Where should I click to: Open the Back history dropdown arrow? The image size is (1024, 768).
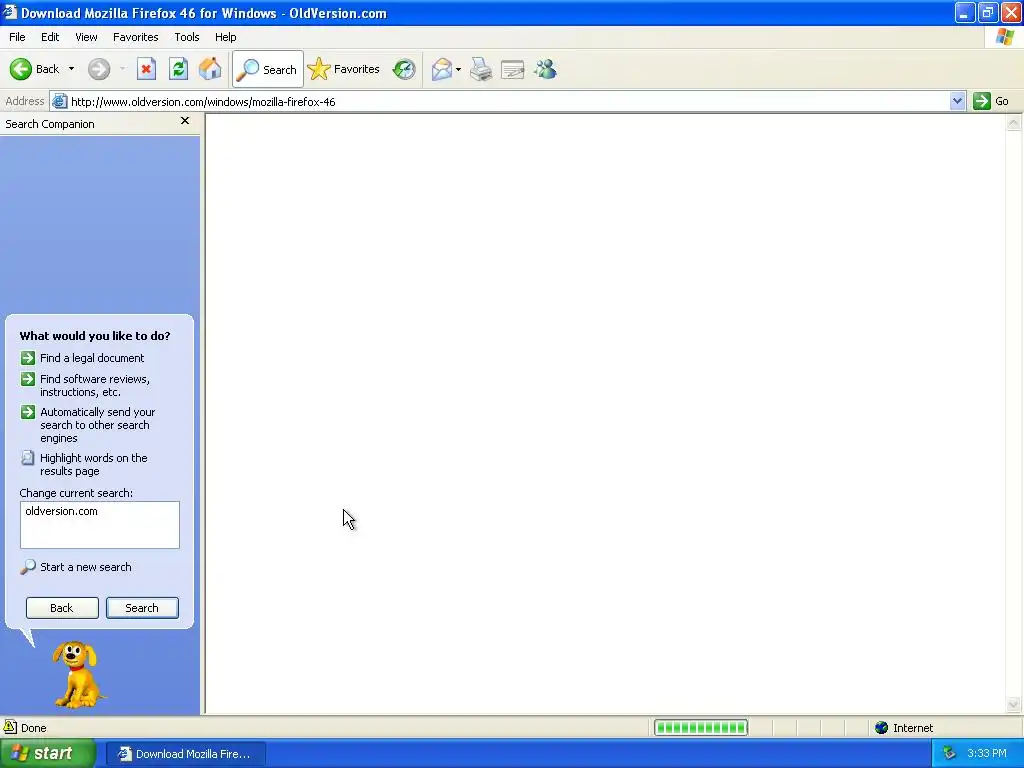(71, 69)
